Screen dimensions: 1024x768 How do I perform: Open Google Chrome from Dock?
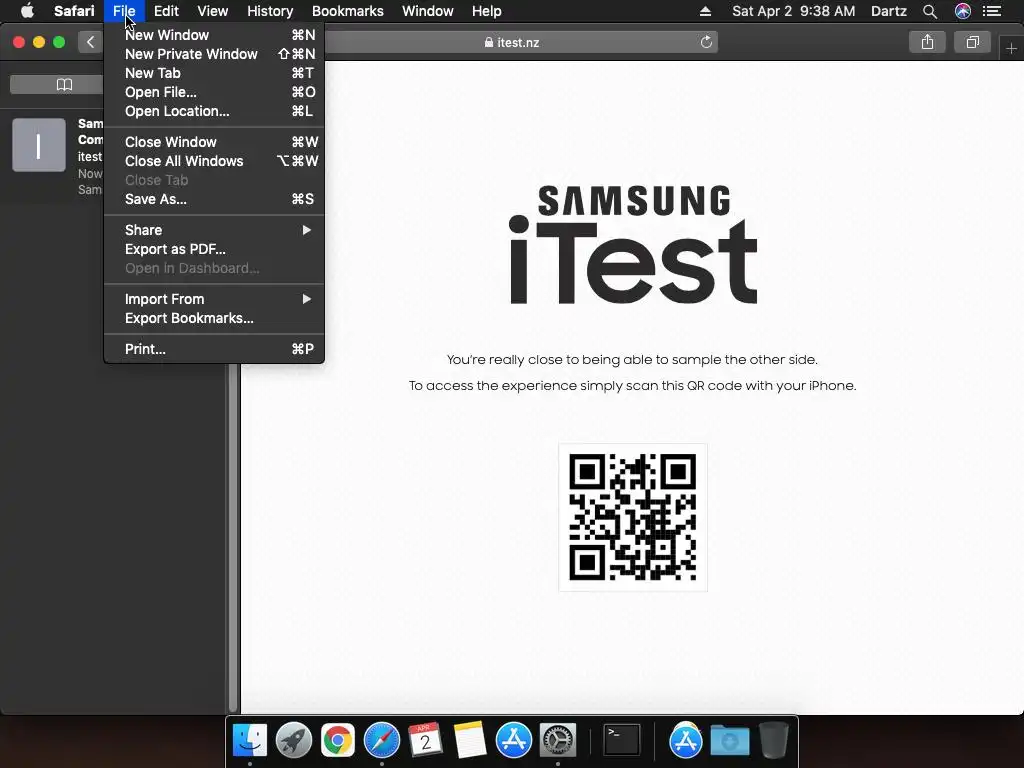tap(338, 741)
